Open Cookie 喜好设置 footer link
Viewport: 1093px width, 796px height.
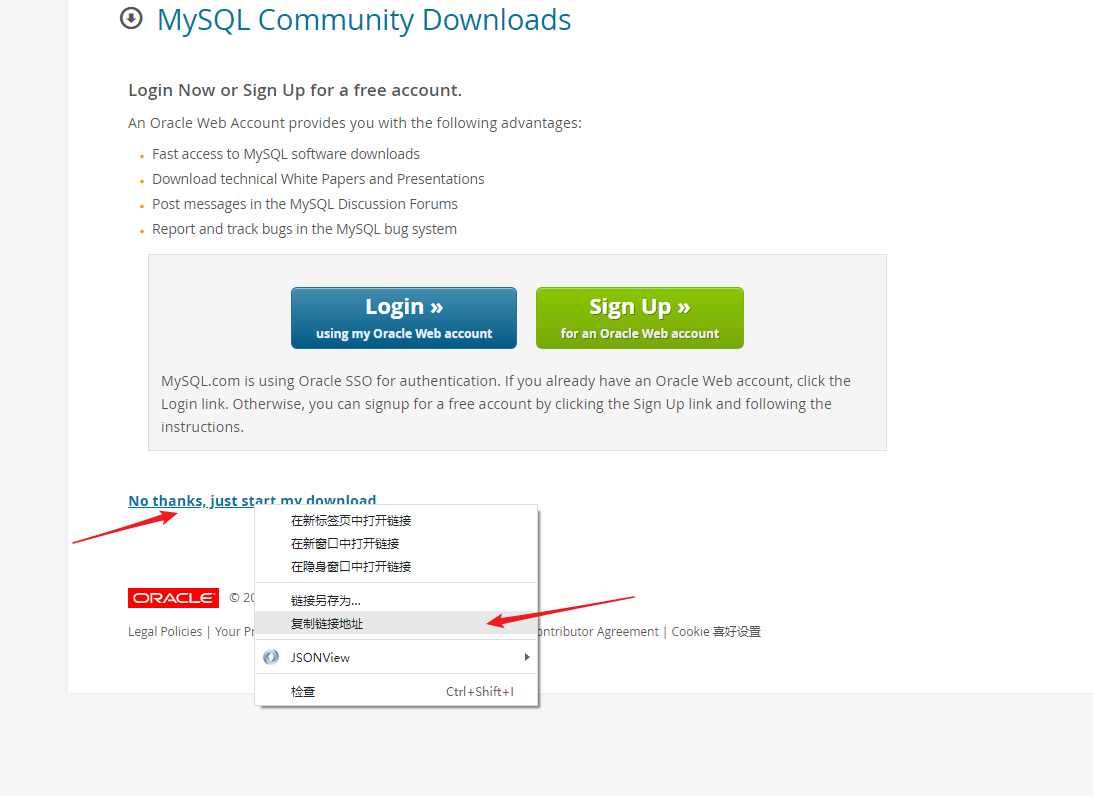pyautogui.click(x=716, y=632)
